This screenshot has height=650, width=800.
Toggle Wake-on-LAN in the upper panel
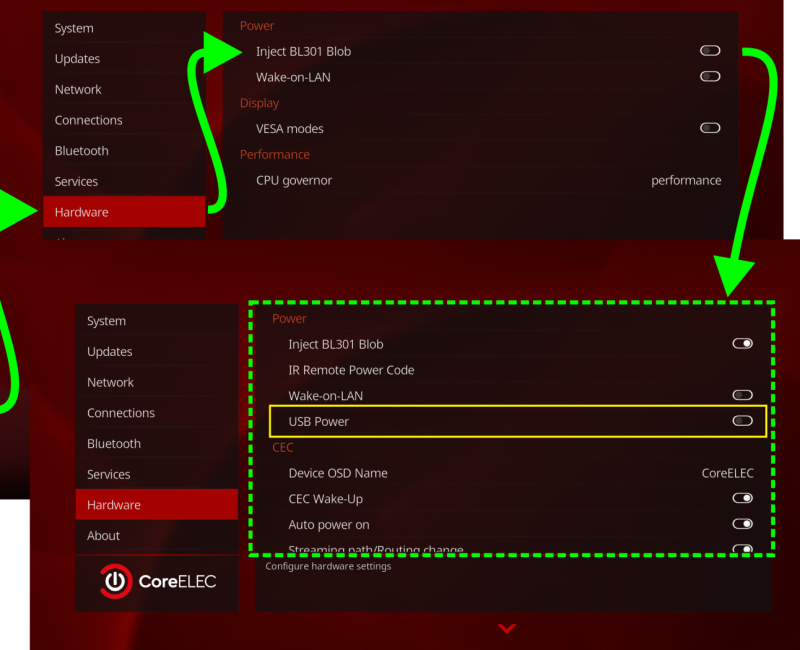click(x=710, y=77)
